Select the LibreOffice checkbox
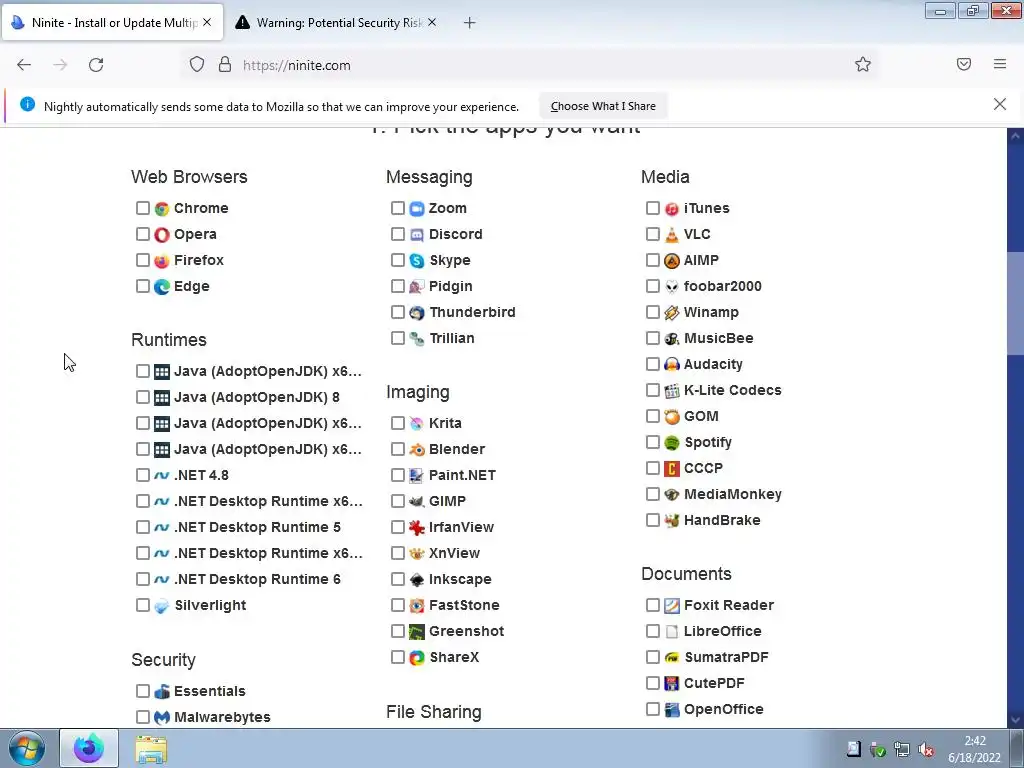 pos(652,631)
